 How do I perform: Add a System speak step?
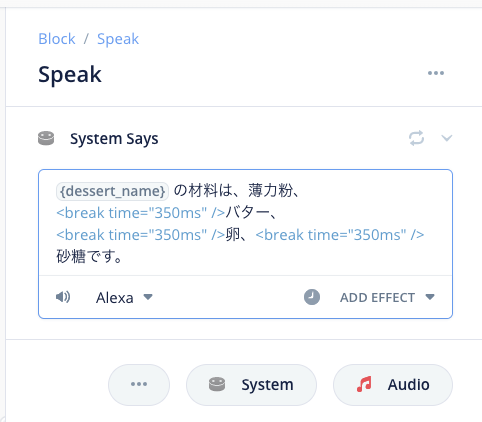[251, 384]
